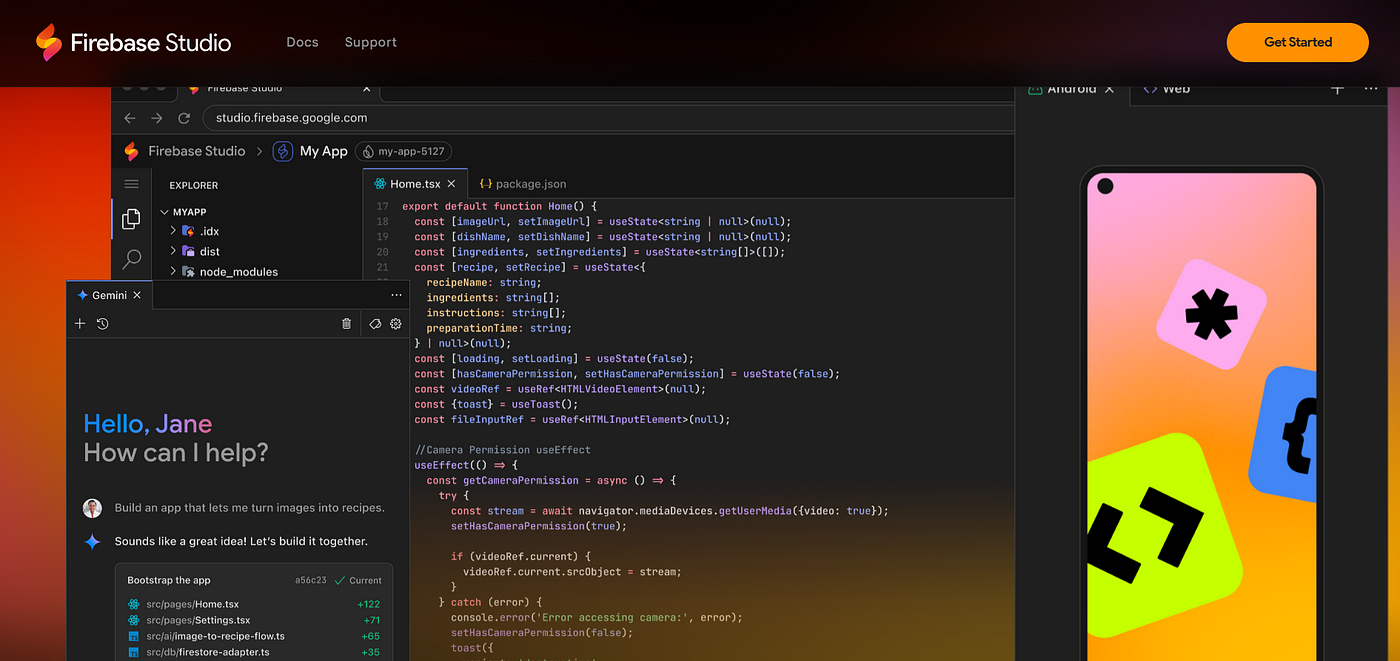Open the hamburger menu above the sidebar
Viewport: 1400px width, 661px height.
131,184
